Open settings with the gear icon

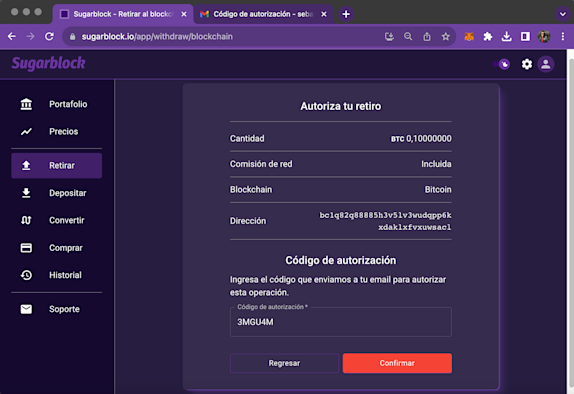point(527,64)
